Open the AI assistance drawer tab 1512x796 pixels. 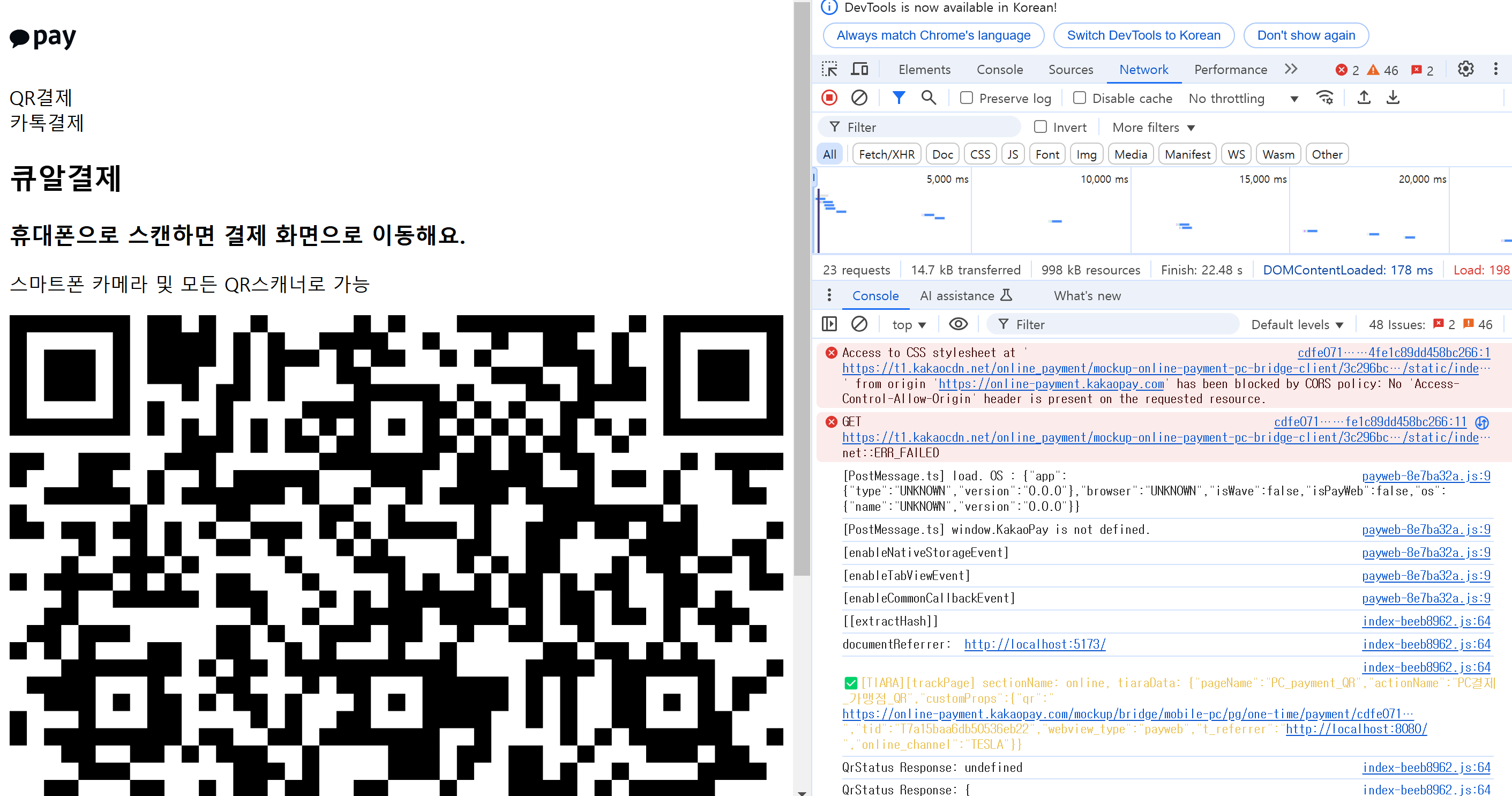pos(965,296)
